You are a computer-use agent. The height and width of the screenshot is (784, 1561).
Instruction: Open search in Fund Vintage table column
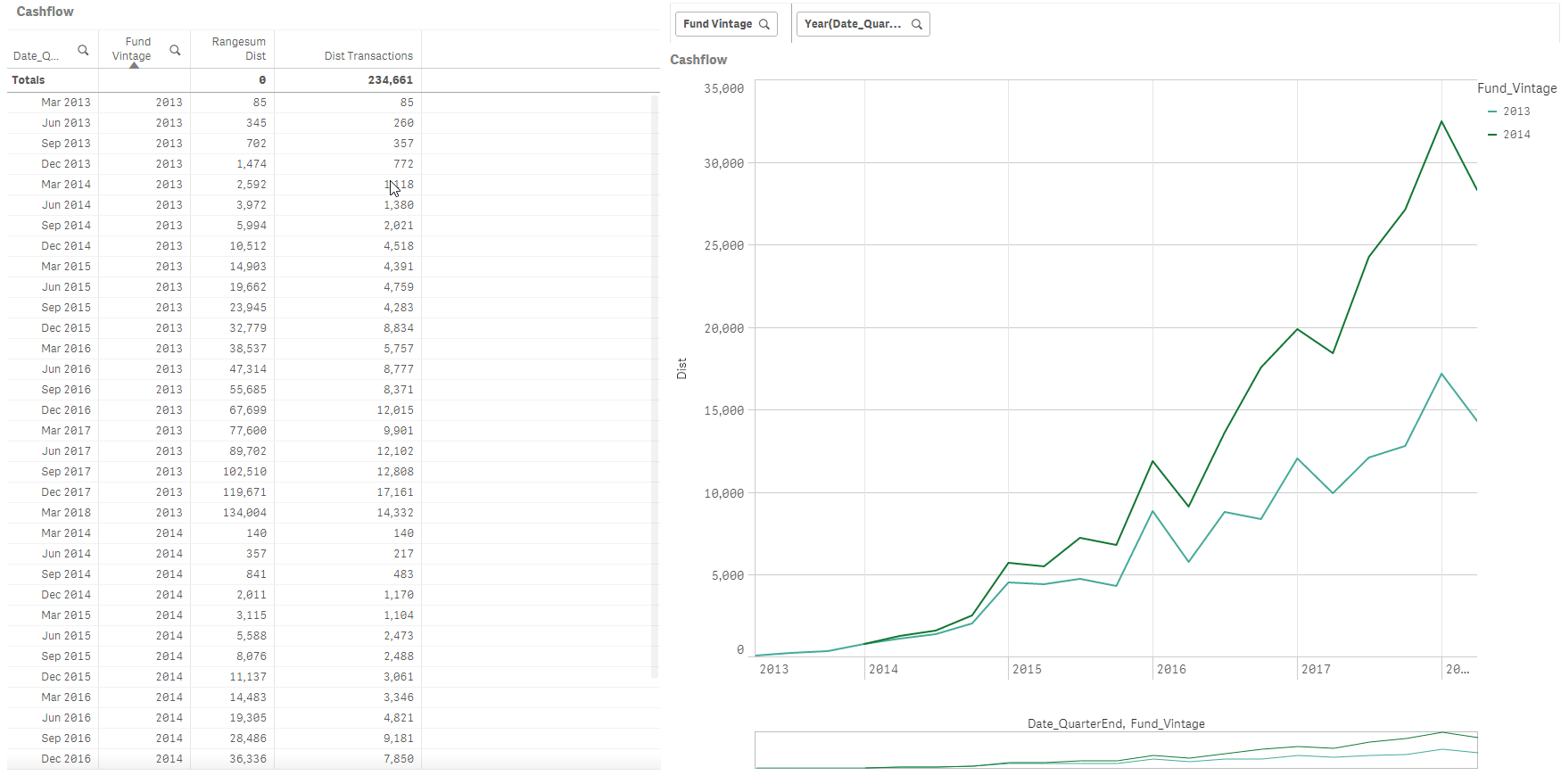(175, 50)
